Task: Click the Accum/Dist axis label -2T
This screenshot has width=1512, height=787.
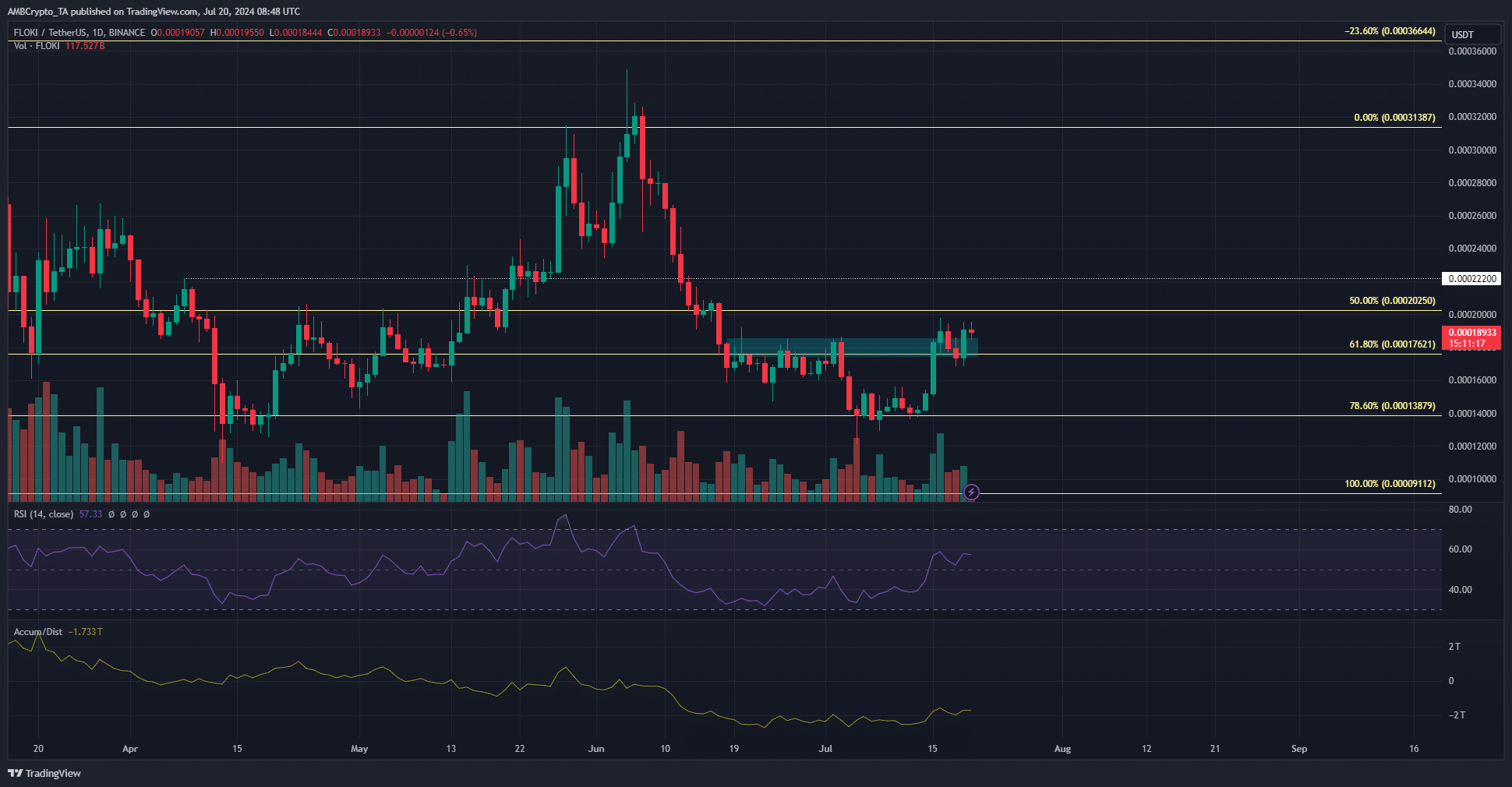Action: (1457, 715)
